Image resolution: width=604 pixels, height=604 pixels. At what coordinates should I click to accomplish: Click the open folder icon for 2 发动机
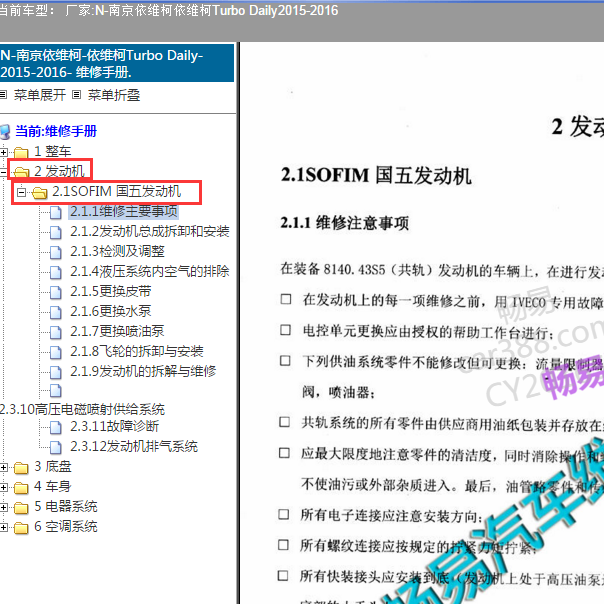[22, 172]
